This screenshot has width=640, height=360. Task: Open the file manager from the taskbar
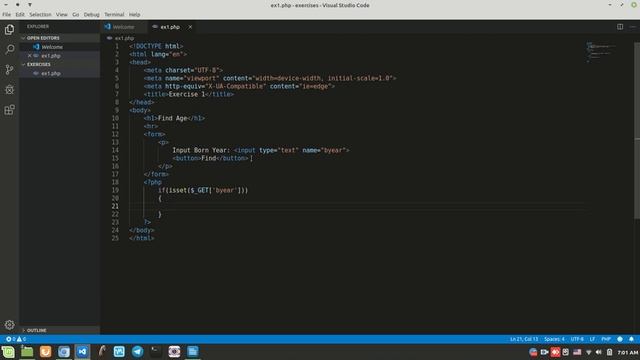(x=27, y=351)
